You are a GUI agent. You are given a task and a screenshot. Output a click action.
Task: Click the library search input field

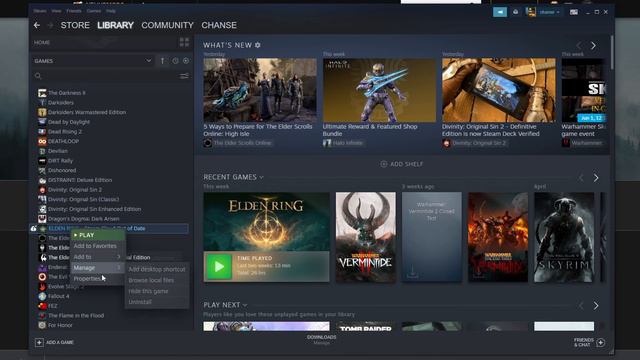tap(110, 76)
